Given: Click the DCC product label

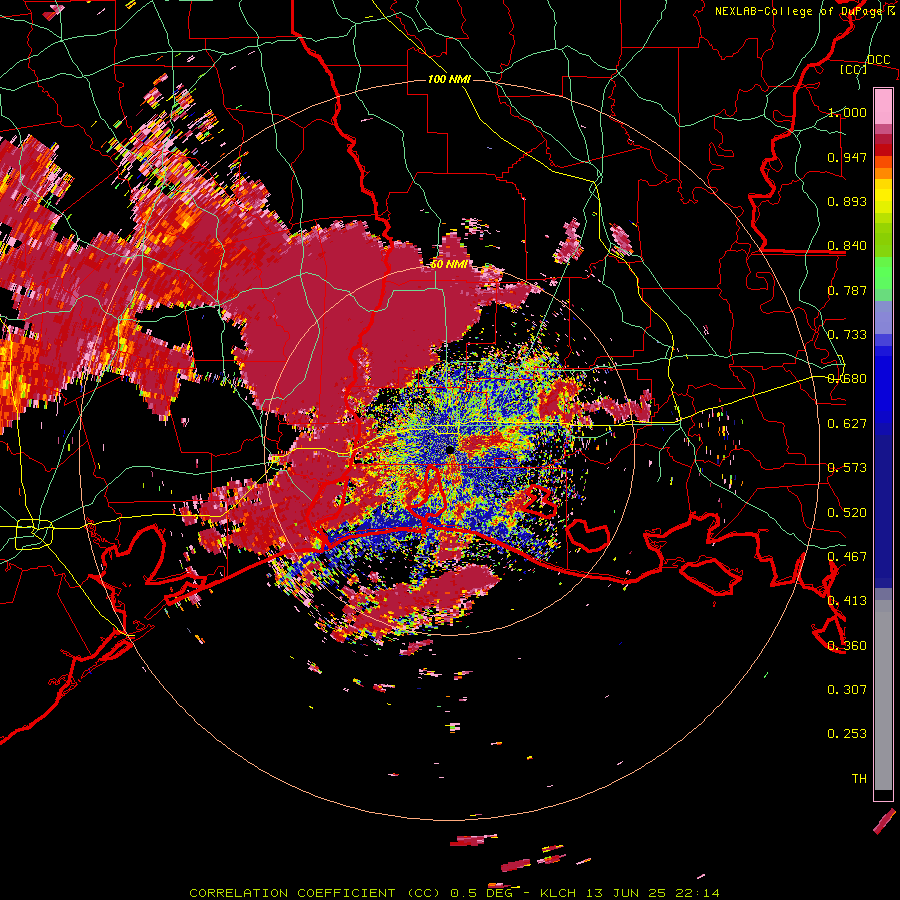Looking at the screenshot, I should [878, 60].
